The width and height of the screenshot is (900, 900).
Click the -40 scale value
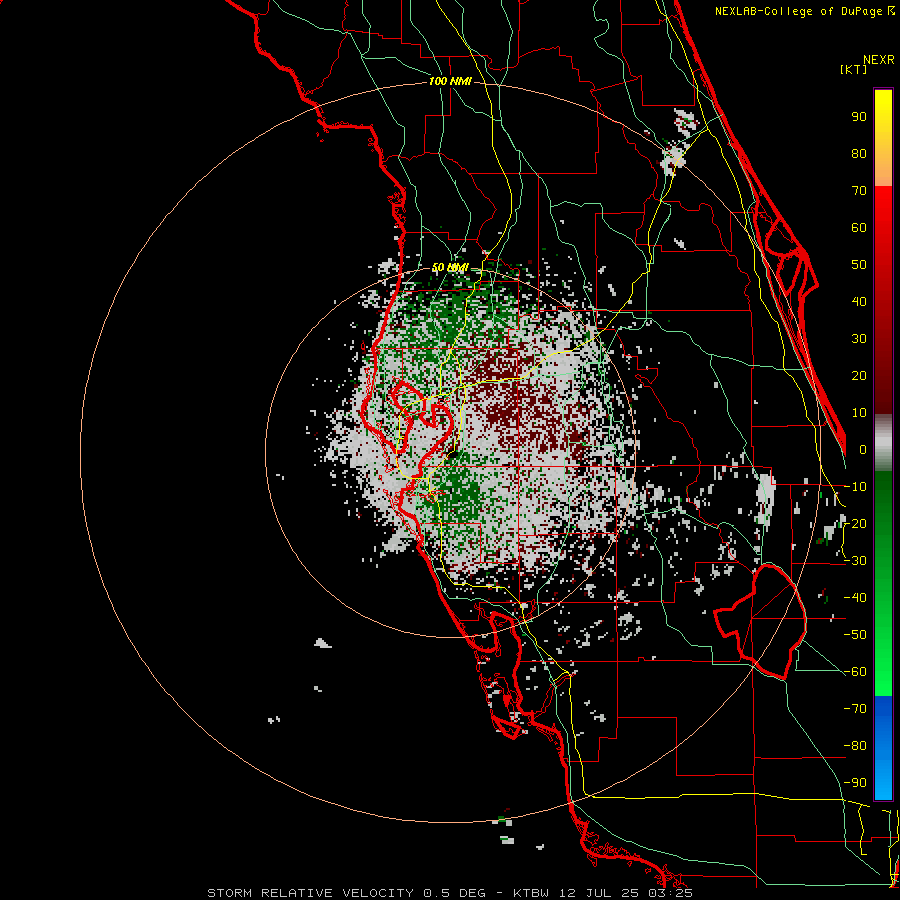855,598
